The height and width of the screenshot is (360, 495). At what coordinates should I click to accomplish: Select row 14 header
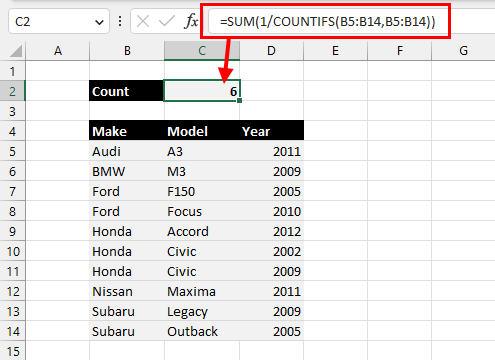[13, 331]
